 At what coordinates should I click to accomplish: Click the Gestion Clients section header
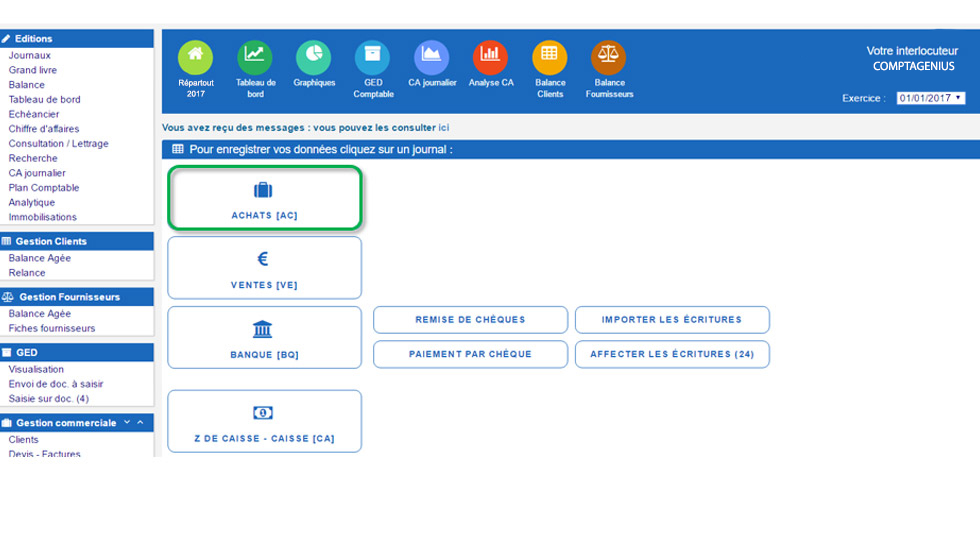coord(77,241)
